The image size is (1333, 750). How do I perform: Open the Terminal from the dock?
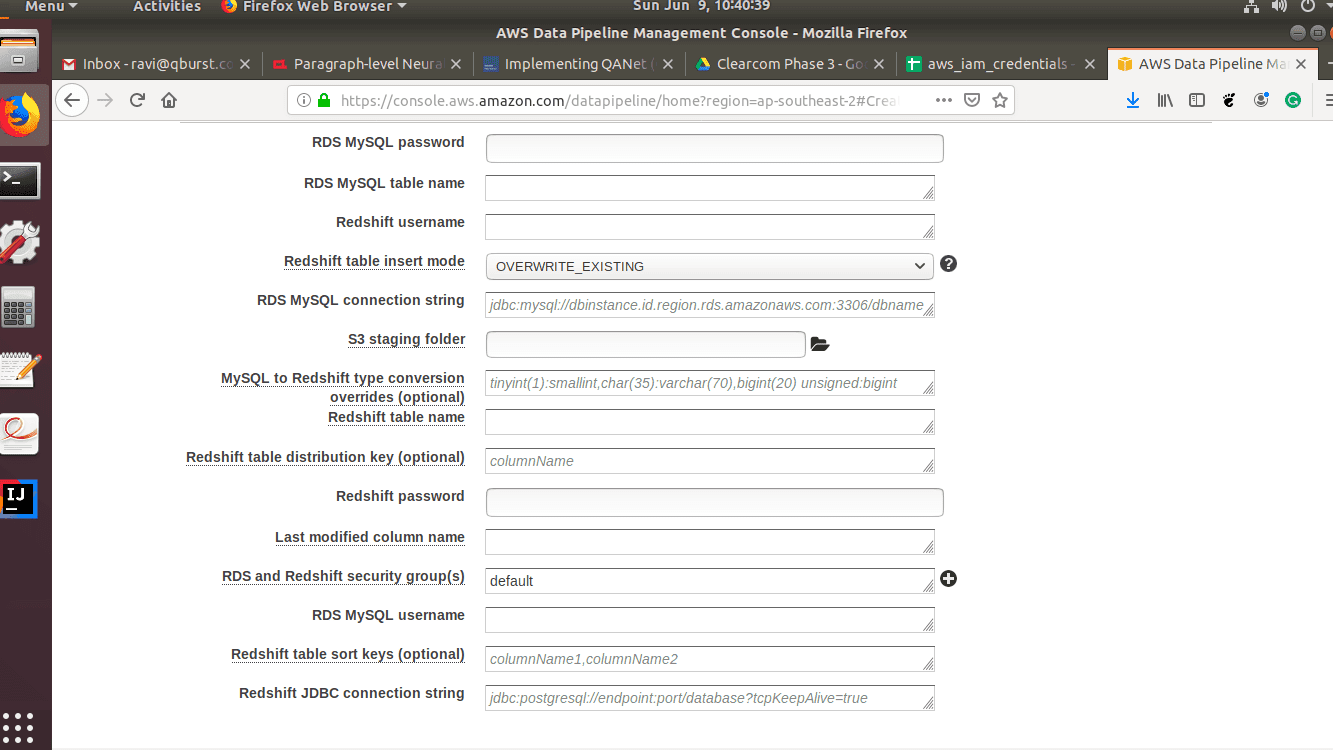tap(20, 181)
